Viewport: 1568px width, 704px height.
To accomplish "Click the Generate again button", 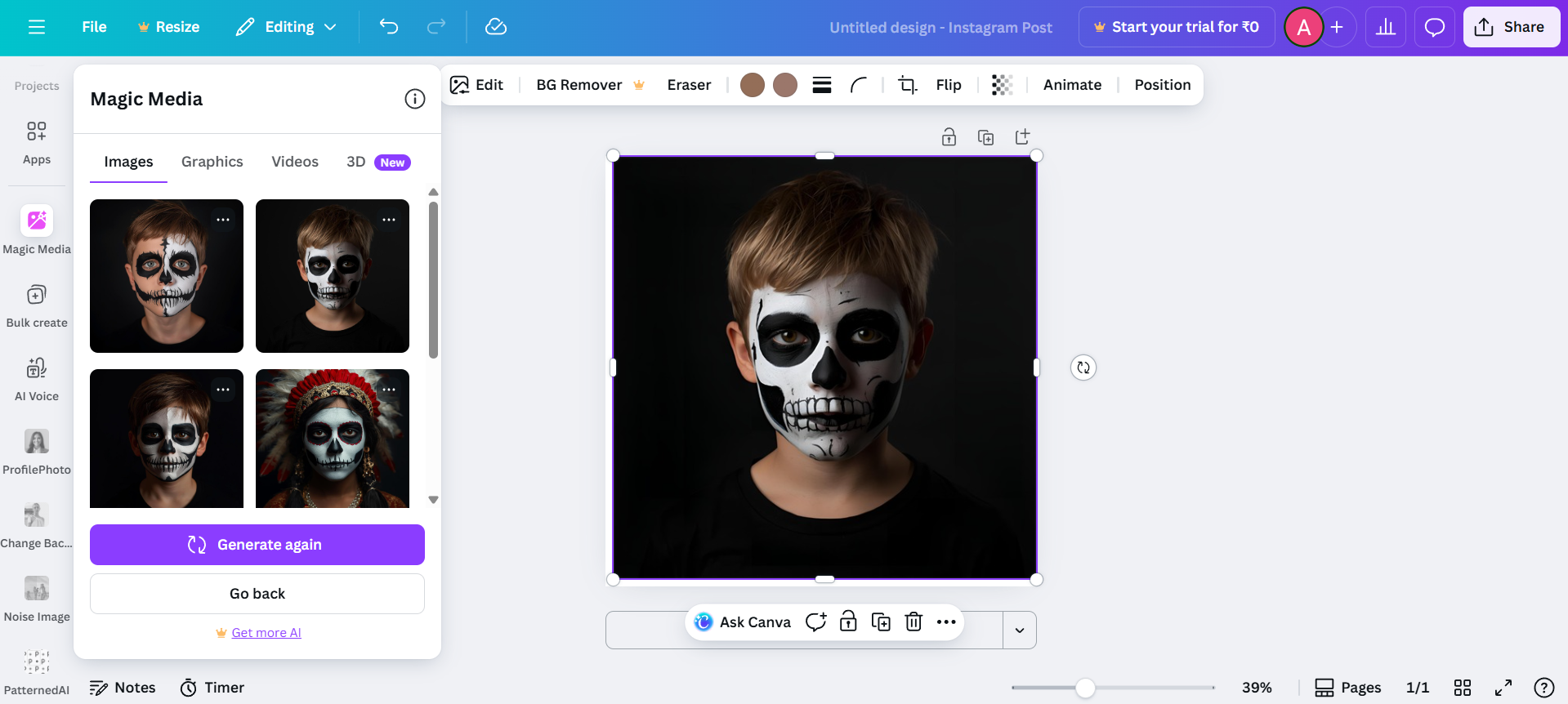I will pos(257,545).
